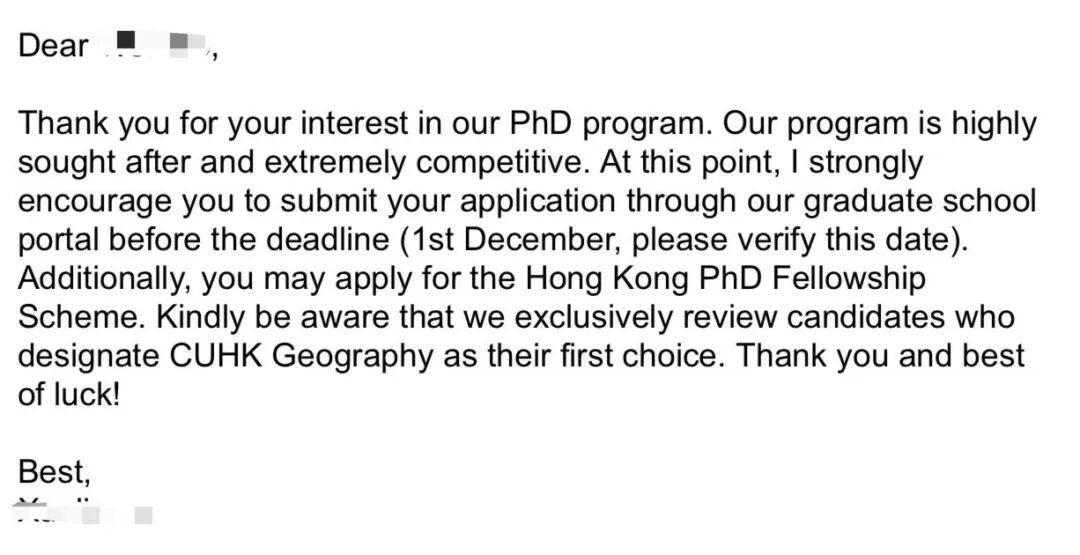Click "of luck!" on the last body line

(69, 395)
